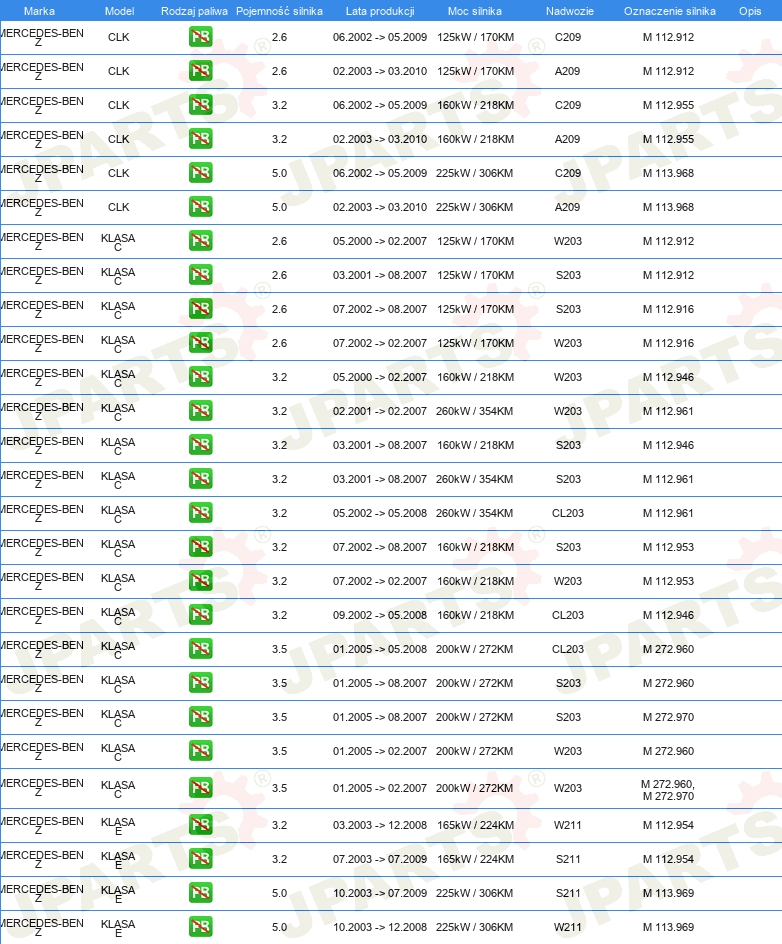This screenshot has width=782, height=944.
Task: Select engine code 'M 112.955' in C209 row
Action: point(668,105)
